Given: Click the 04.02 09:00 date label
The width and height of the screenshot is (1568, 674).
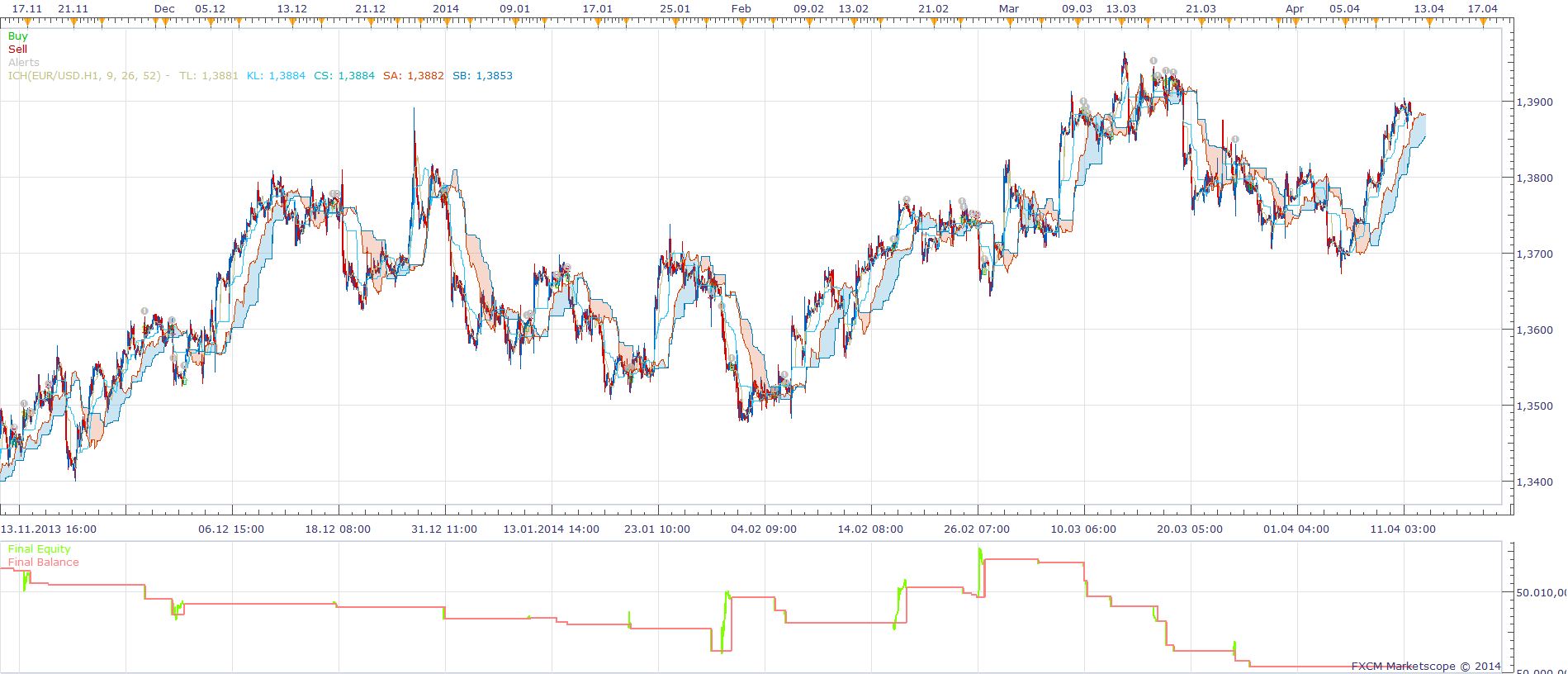Looking at the screenshot, I should coord(764,529).
